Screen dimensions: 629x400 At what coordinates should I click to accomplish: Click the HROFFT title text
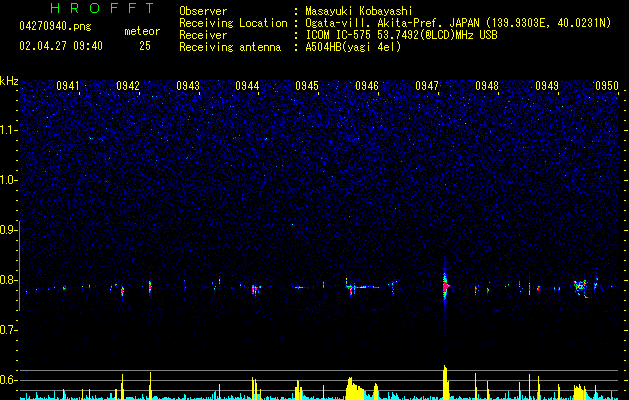pos(102,8)
